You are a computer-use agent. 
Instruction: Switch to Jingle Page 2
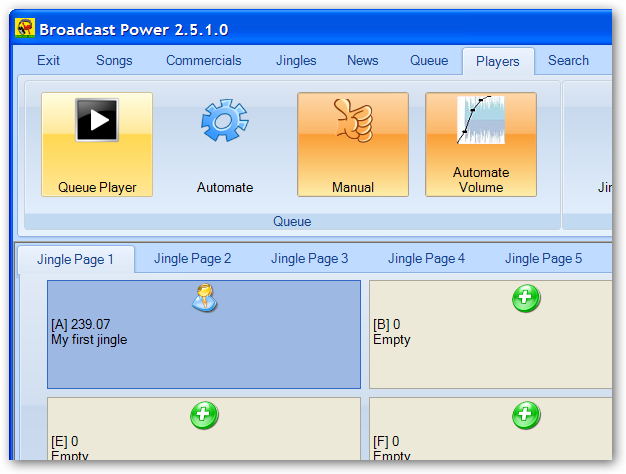coord(192,258)
